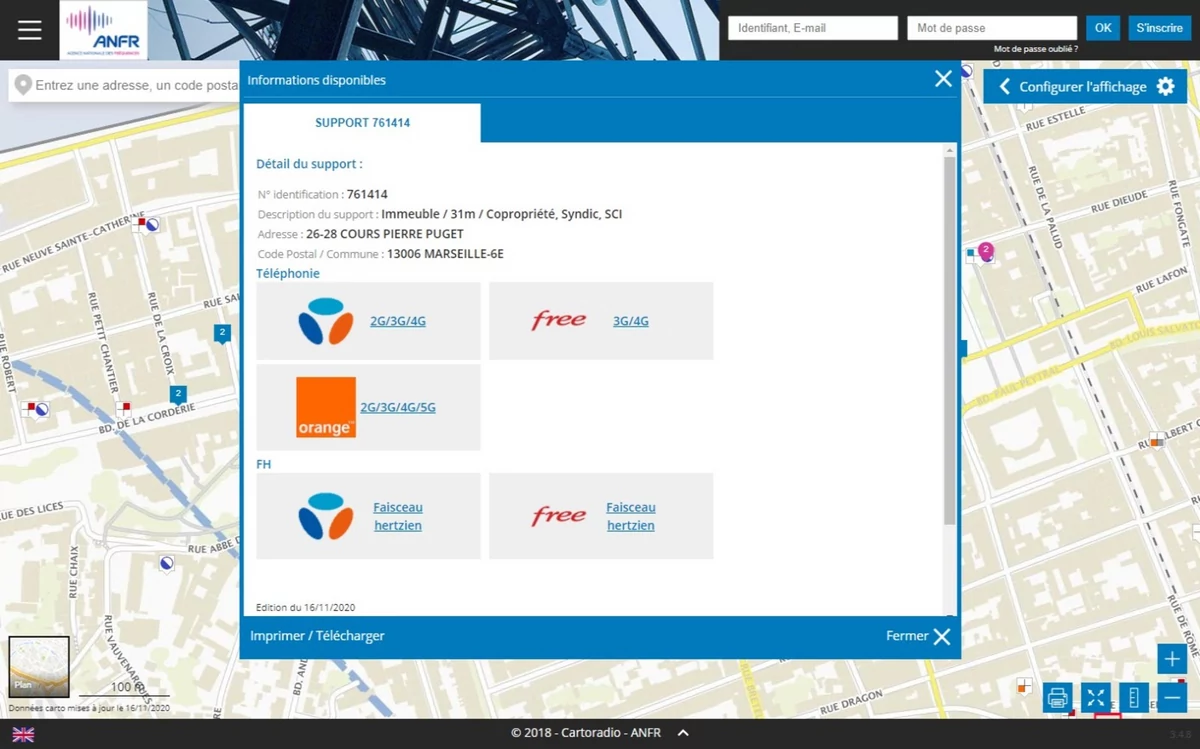The height and width of the screenshot is (749, 1200).
Task: Click the dialog's vertical scrollbar
Action: coord(949,340)
